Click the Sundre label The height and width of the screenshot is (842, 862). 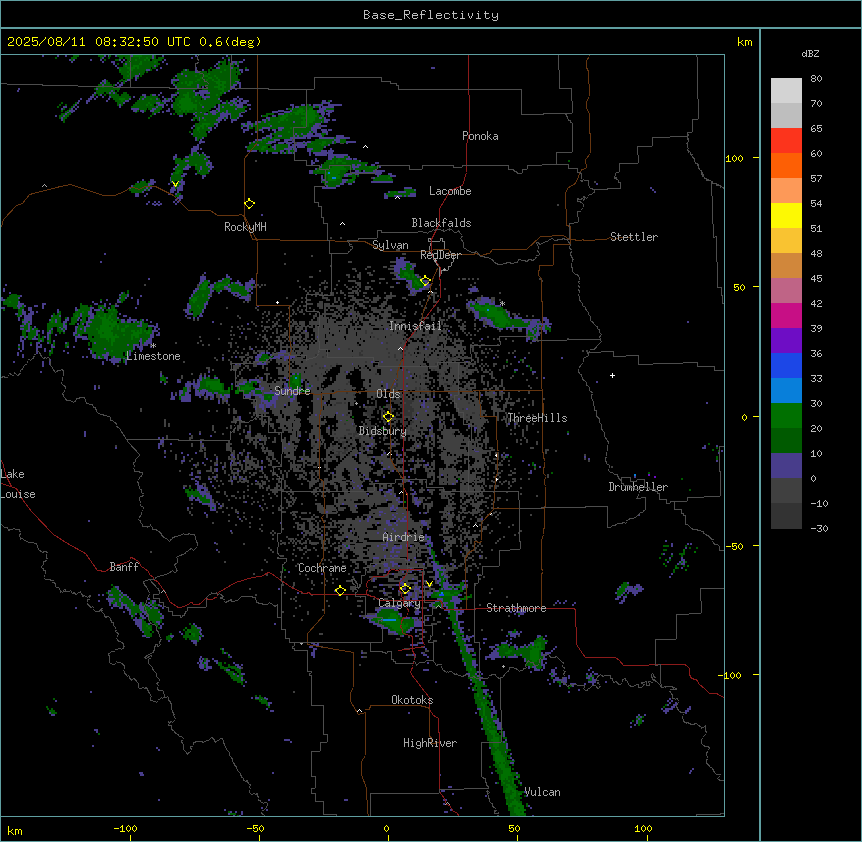(x=292, y=391)
